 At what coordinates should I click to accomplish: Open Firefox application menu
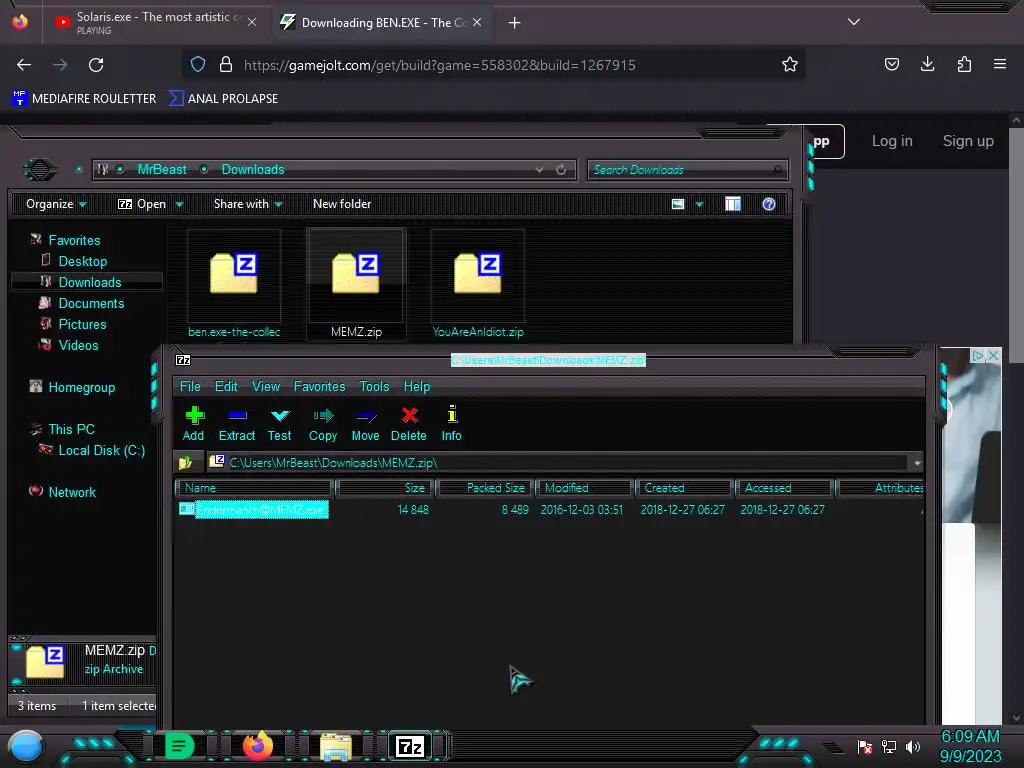pos(1000,64)
